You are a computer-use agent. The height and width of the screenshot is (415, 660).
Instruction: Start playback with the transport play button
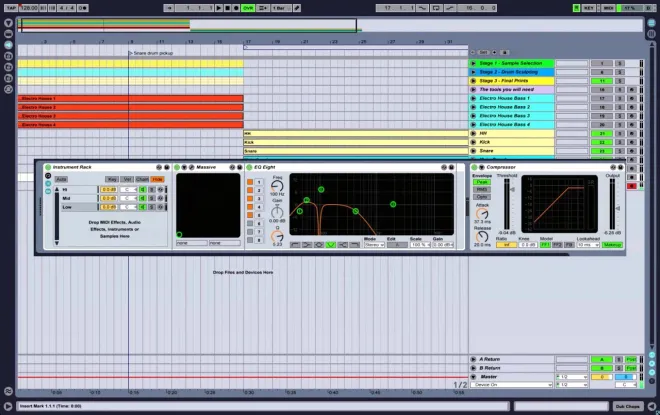[x=218, y=8]
